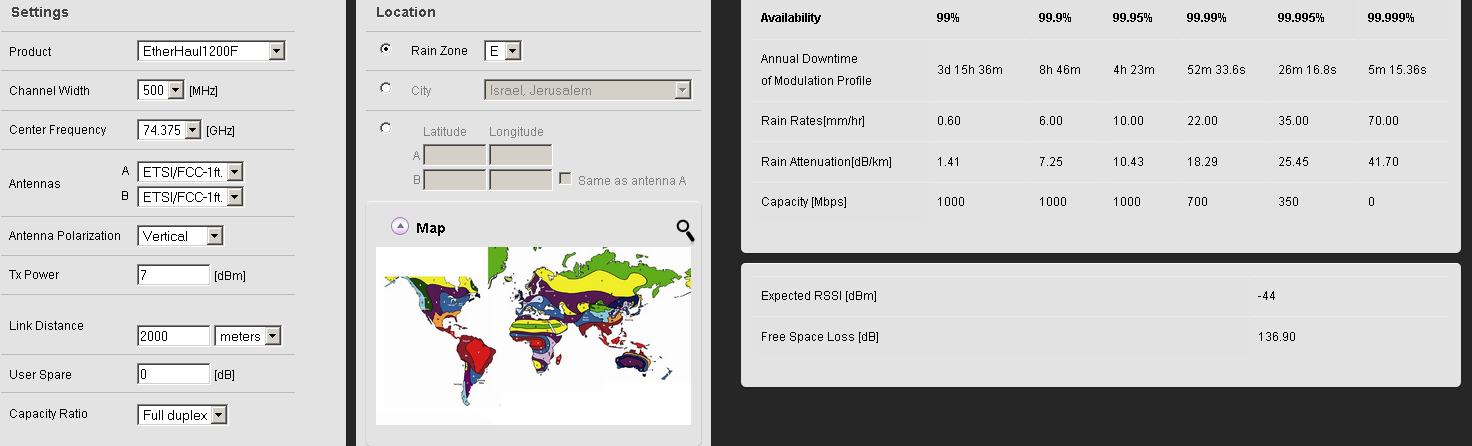Screen dimensions: 1472x446
Task: Click the world rain zone map image
Action: pyautogui.click(x=533, y=335)
